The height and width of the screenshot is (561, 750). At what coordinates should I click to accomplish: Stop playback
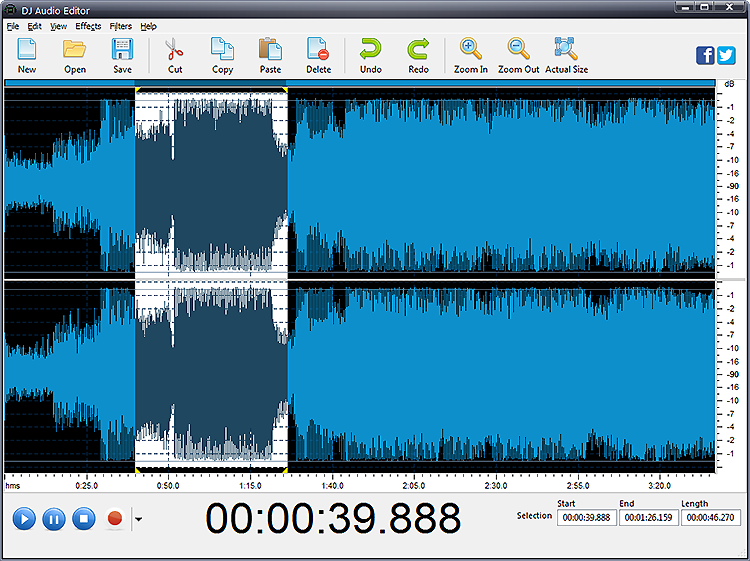pos(84,518)
